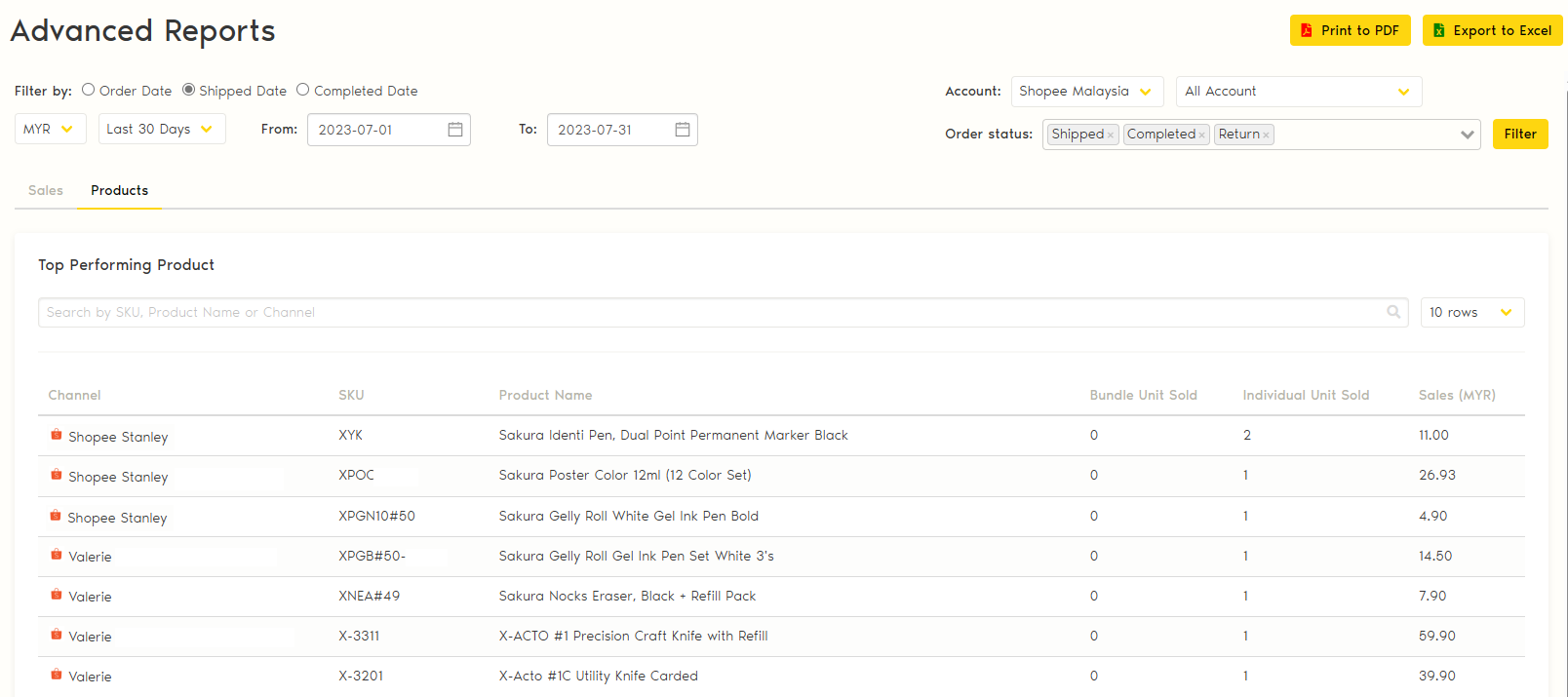Viewport: 1568px width, 697px height.
Task: Click X-ACTO #1 Precision Craft Knife name
Action: pyautogui.click(x=633, y=636)
